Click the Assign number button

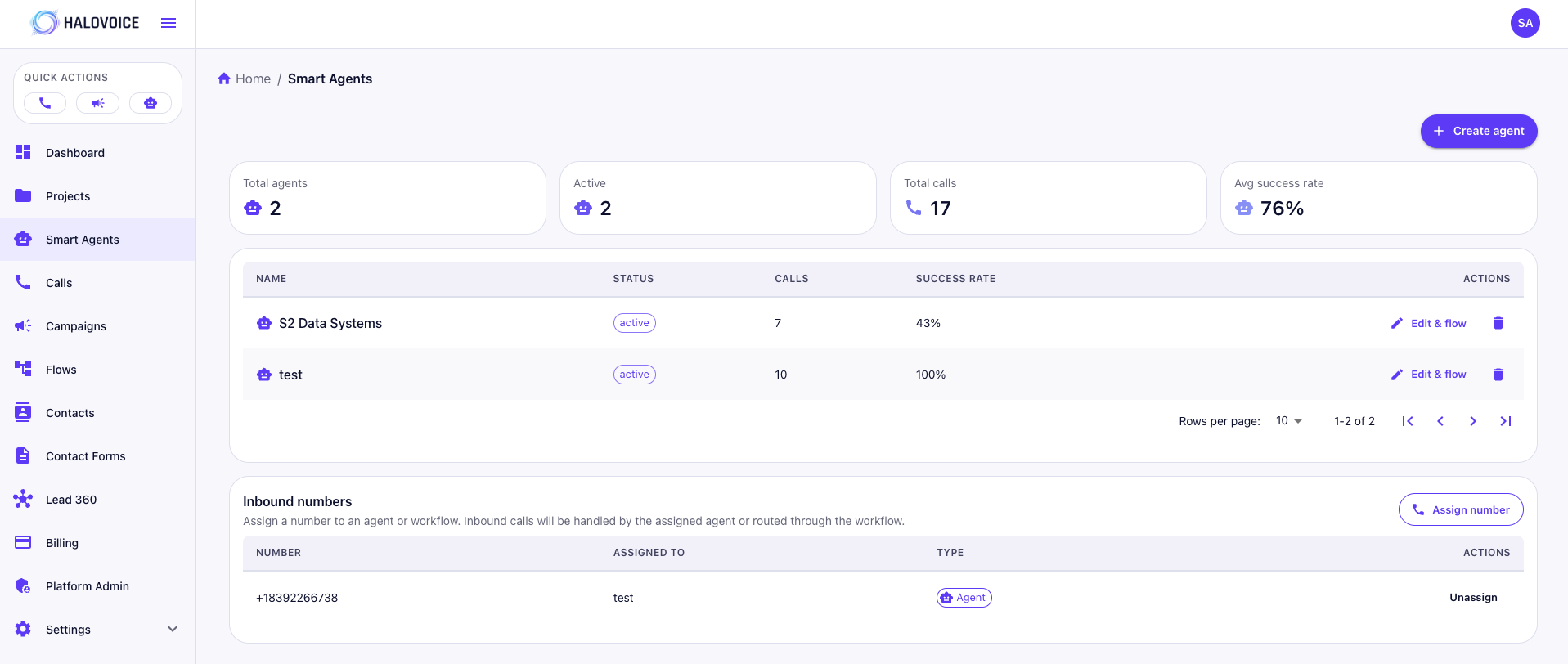1460,509
